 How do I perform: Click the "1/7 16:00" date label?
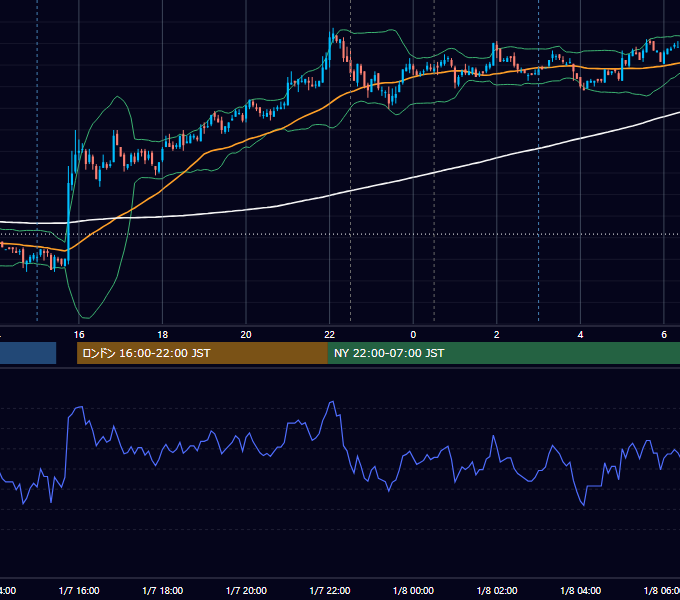(79, 590)
